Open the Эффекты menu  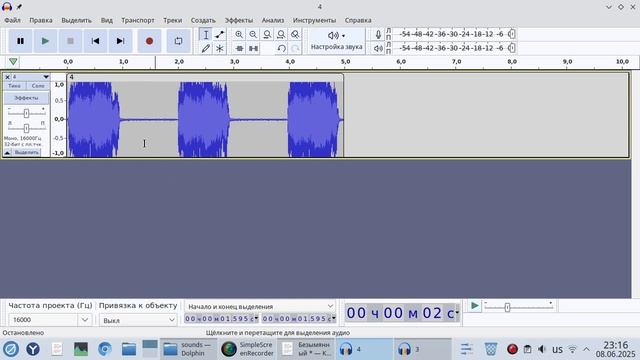tap(239, 20)
